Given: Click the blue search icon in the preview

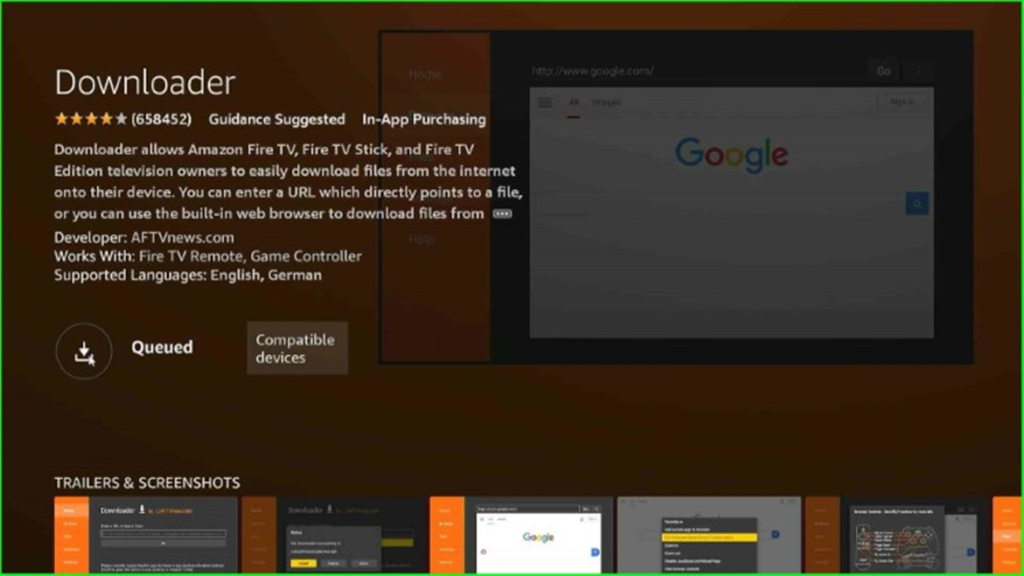Looking at the screenshot, I should [917, 204].
